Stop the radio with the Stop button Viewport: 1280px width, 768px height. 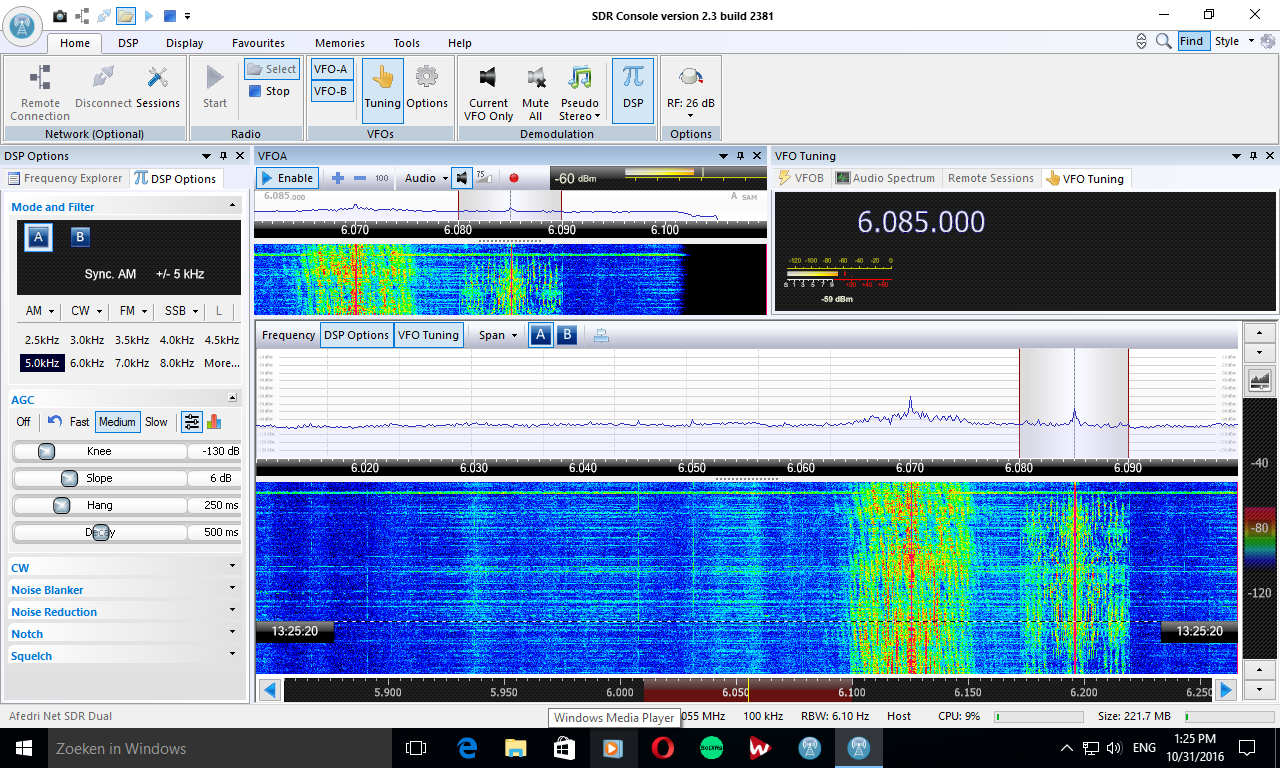click(269, 91)
